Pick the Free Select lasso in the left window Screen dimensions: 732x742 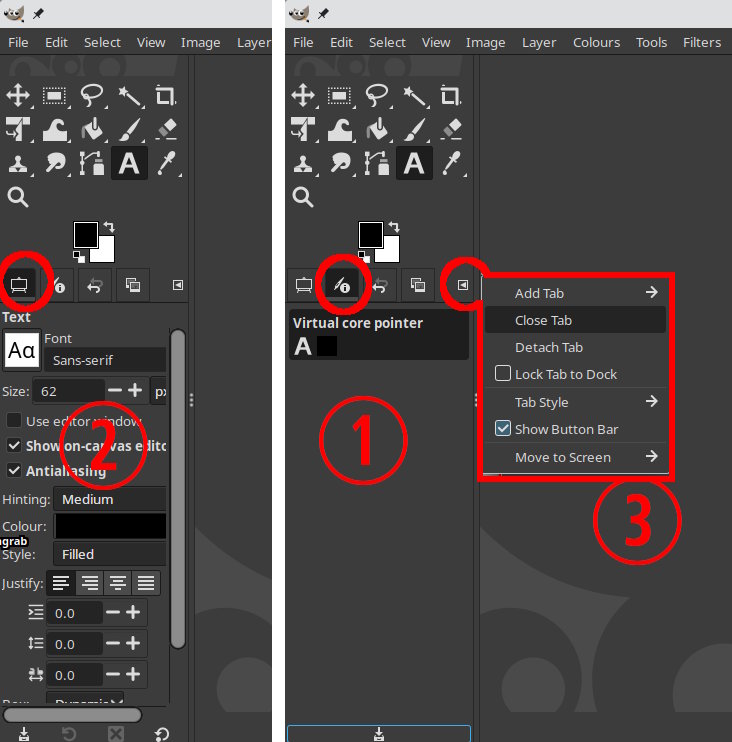coord(92,95)
